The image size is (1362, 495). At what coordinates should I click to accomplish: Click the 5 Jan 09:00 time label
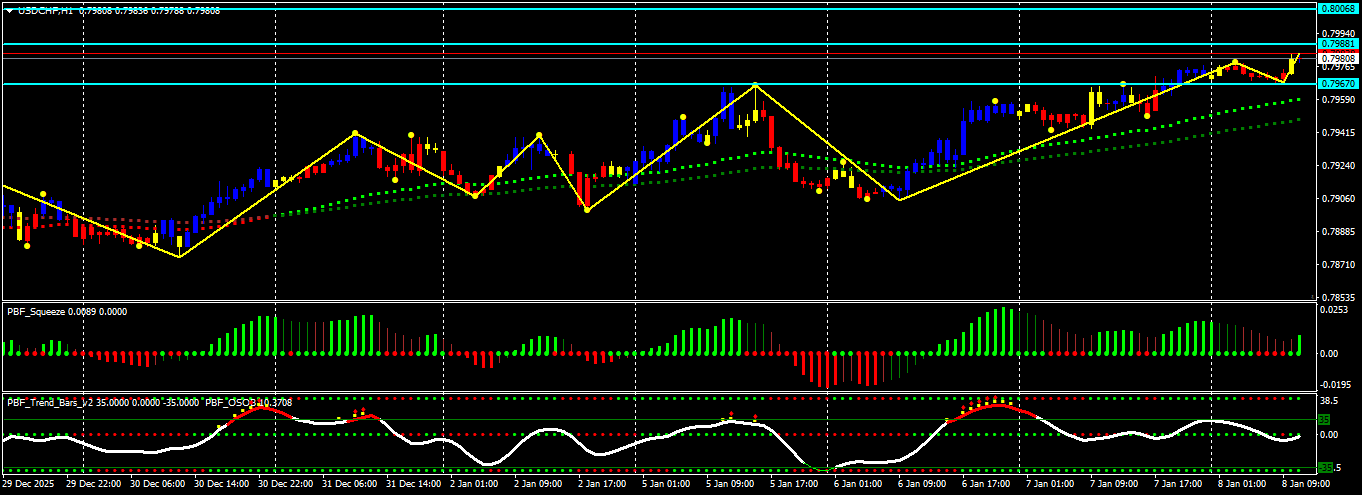point(732,484)
